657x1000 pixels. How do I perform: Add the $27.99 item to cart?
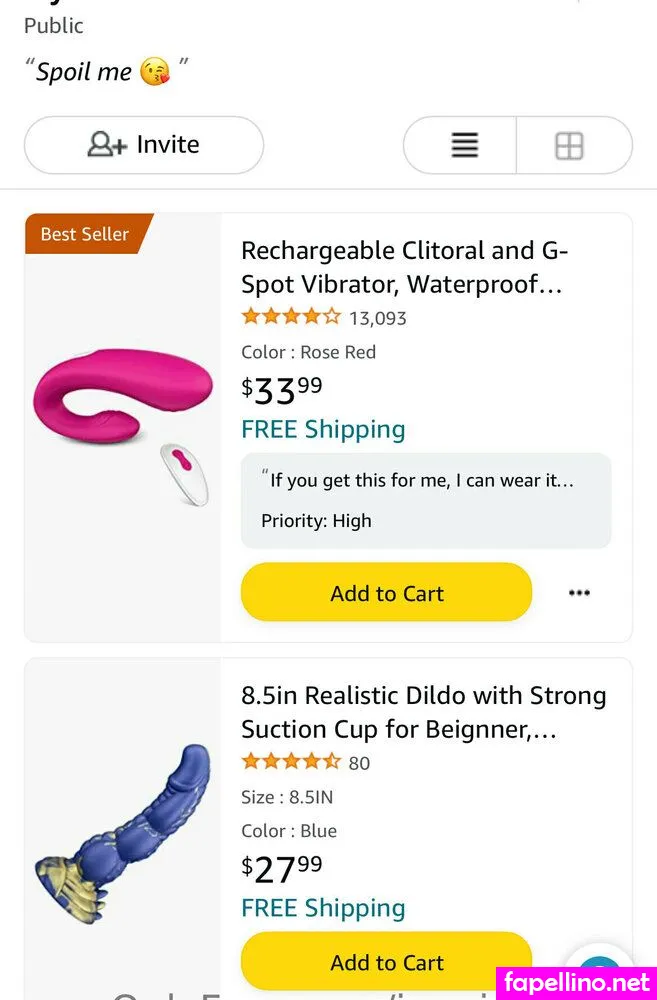click(x=386, y=962)
